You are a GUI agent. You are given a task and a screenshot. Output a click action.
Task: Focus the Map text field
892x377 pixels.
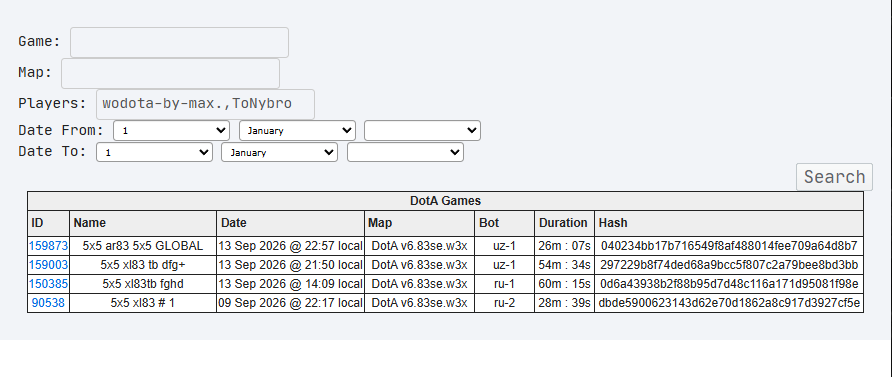[x=170, y=73]
